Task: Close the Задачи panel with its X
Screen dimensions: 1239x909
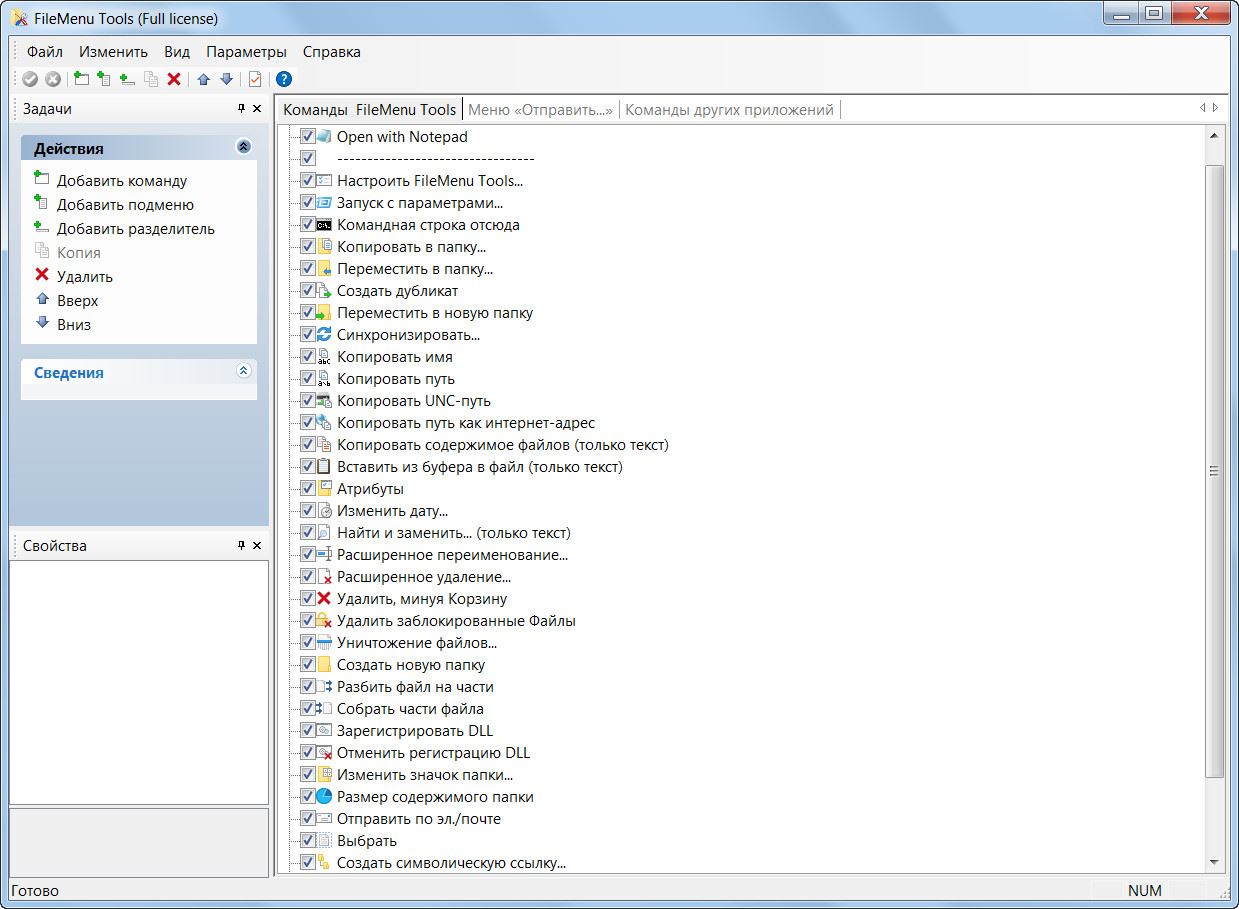Action: 257,109
